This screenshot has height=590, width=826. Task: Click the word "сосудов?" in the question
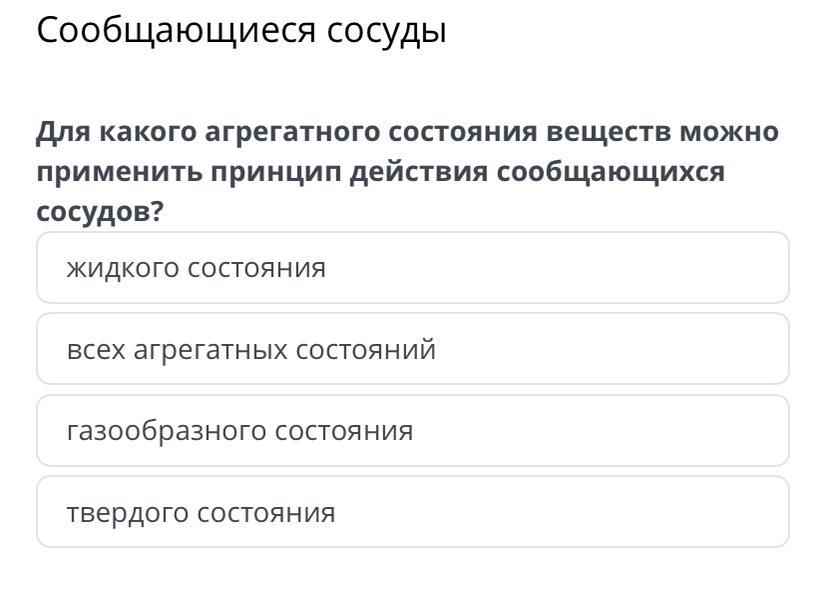pyautogui.click(x=100, y=212)
